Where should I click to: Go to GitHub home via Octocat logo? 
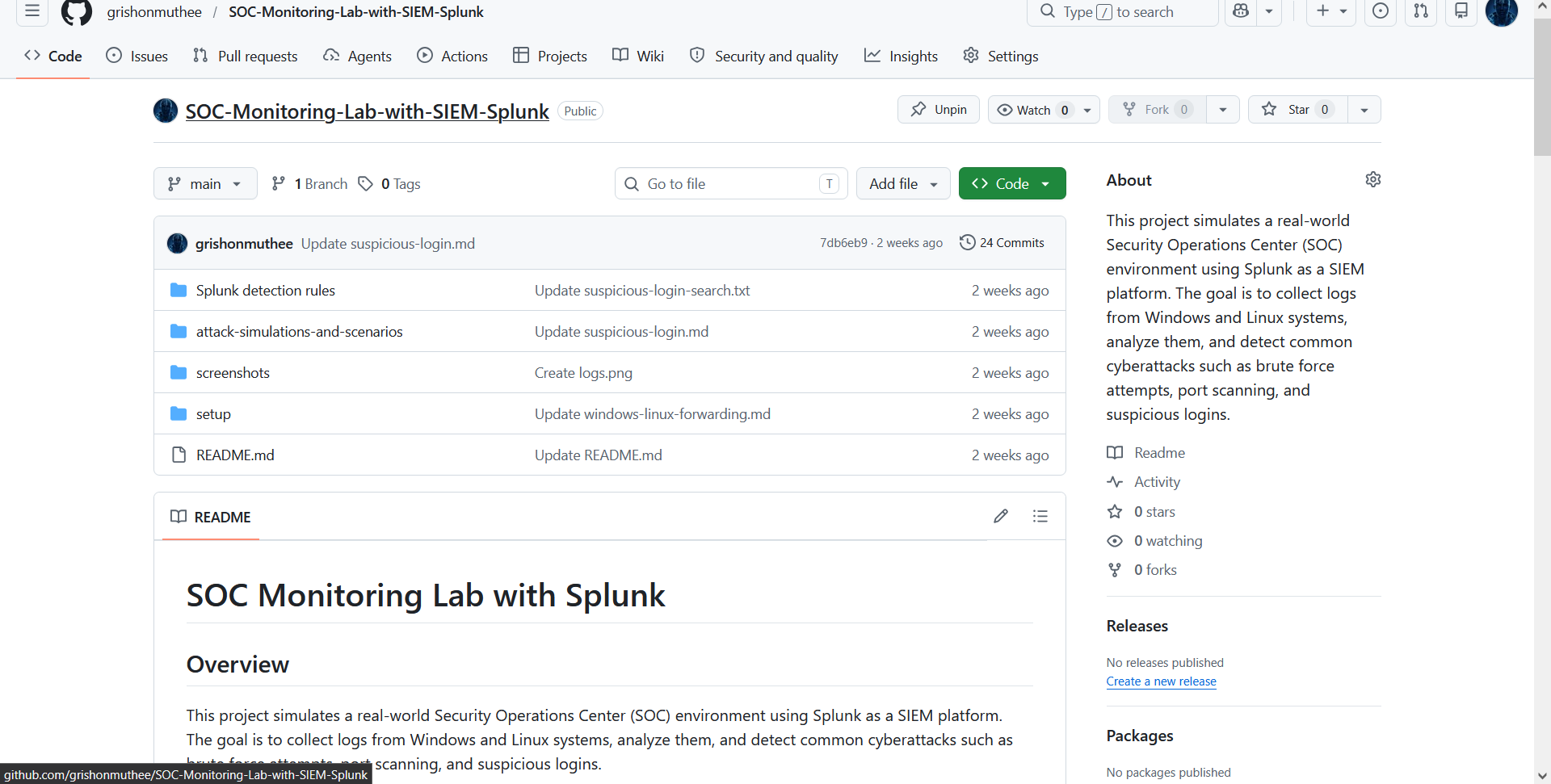(77, 12)
